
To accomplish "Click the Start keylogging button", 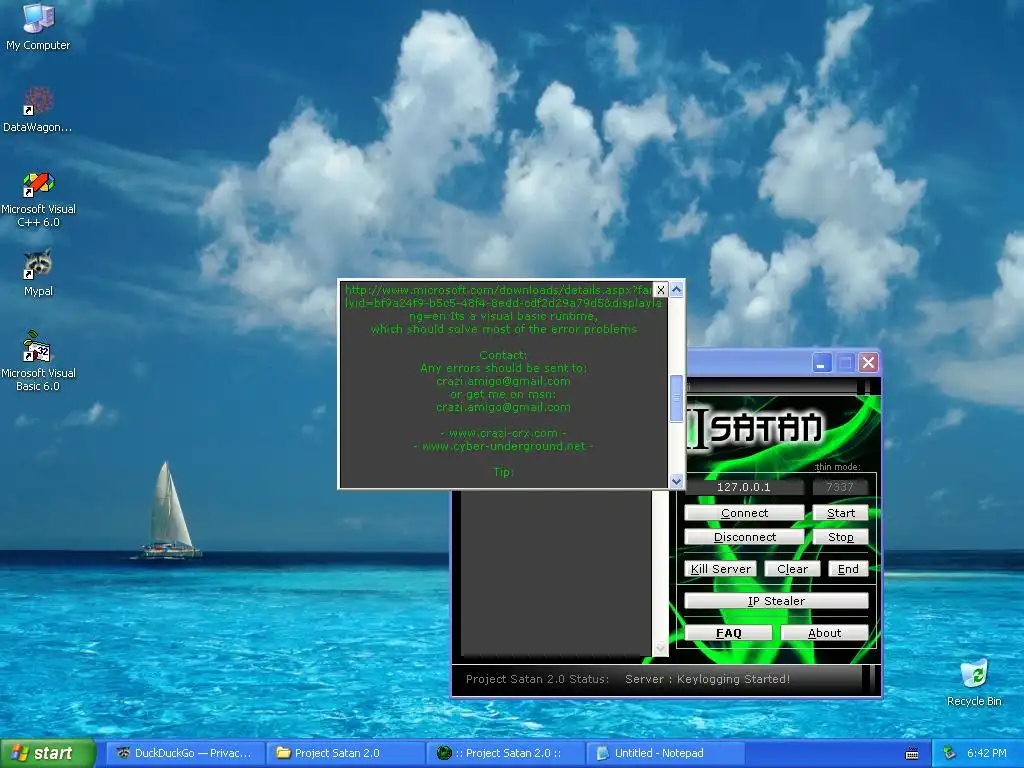I will tap(840, 513).
